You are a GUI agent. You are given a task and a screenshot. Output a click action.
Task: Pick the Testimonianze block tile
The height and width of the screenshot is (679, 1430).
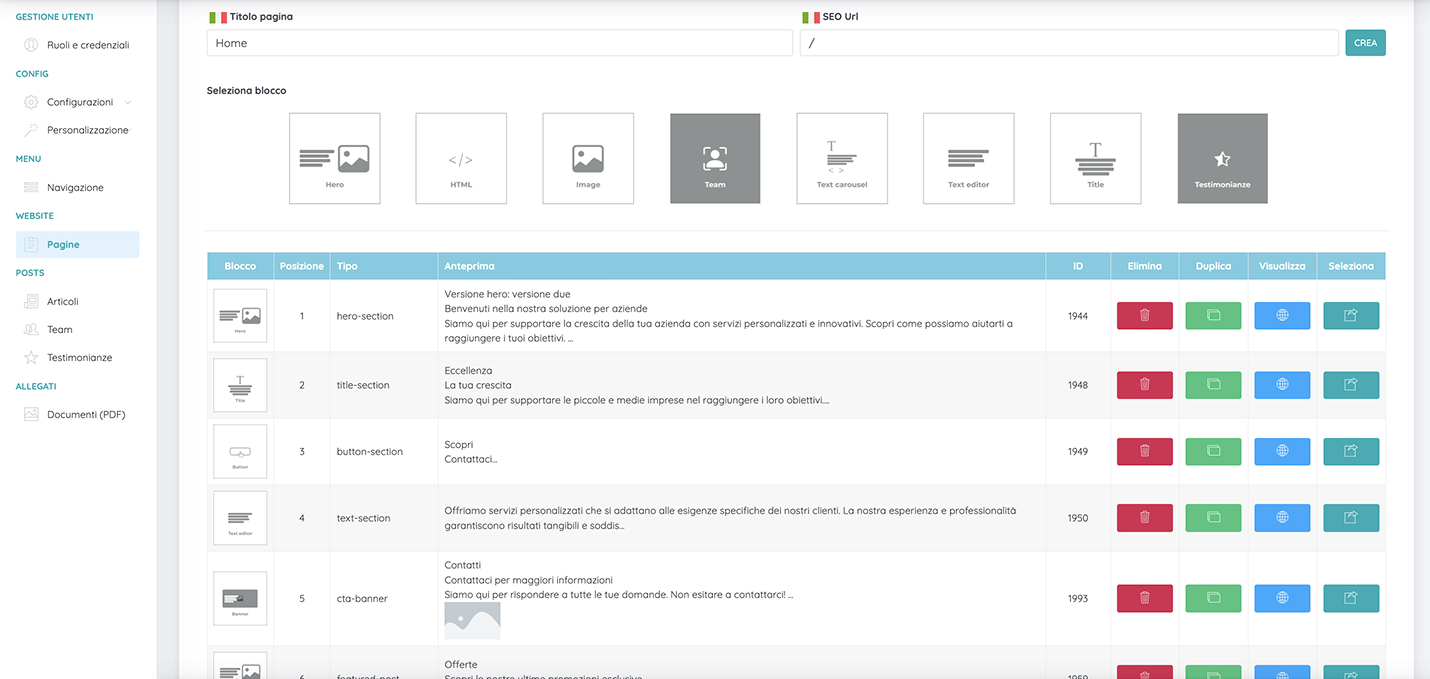1222,158
